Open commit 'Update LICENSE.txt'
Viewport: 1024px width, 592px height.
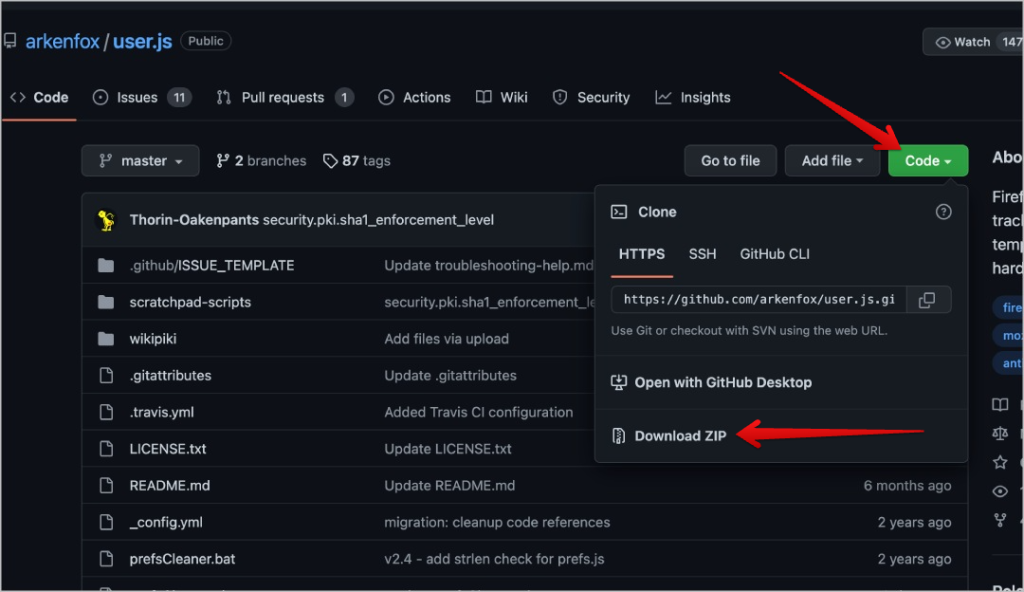[448, 449]
